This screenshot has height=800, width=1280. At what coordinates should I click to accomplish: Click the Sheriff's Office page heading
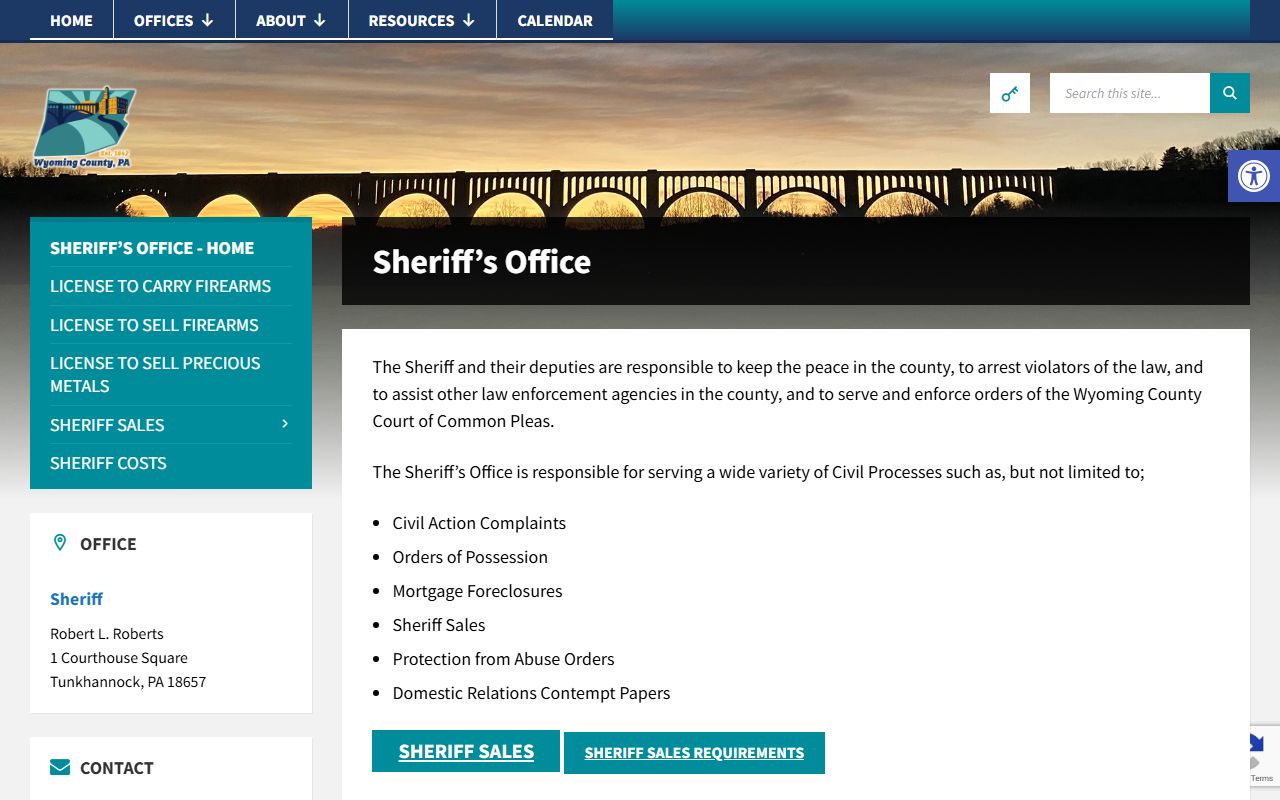(x=482, y=262)
